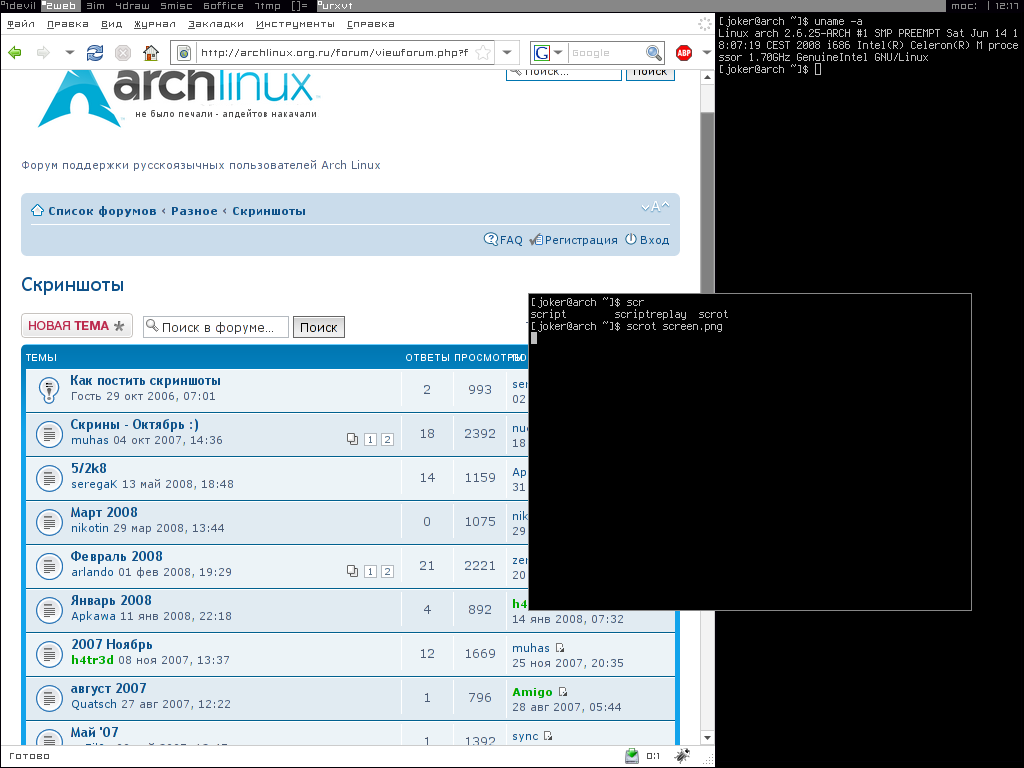Open topic Скрины - Октябрь :)
This screenshot has width=1024, height=768.
(x=135, y=424)
